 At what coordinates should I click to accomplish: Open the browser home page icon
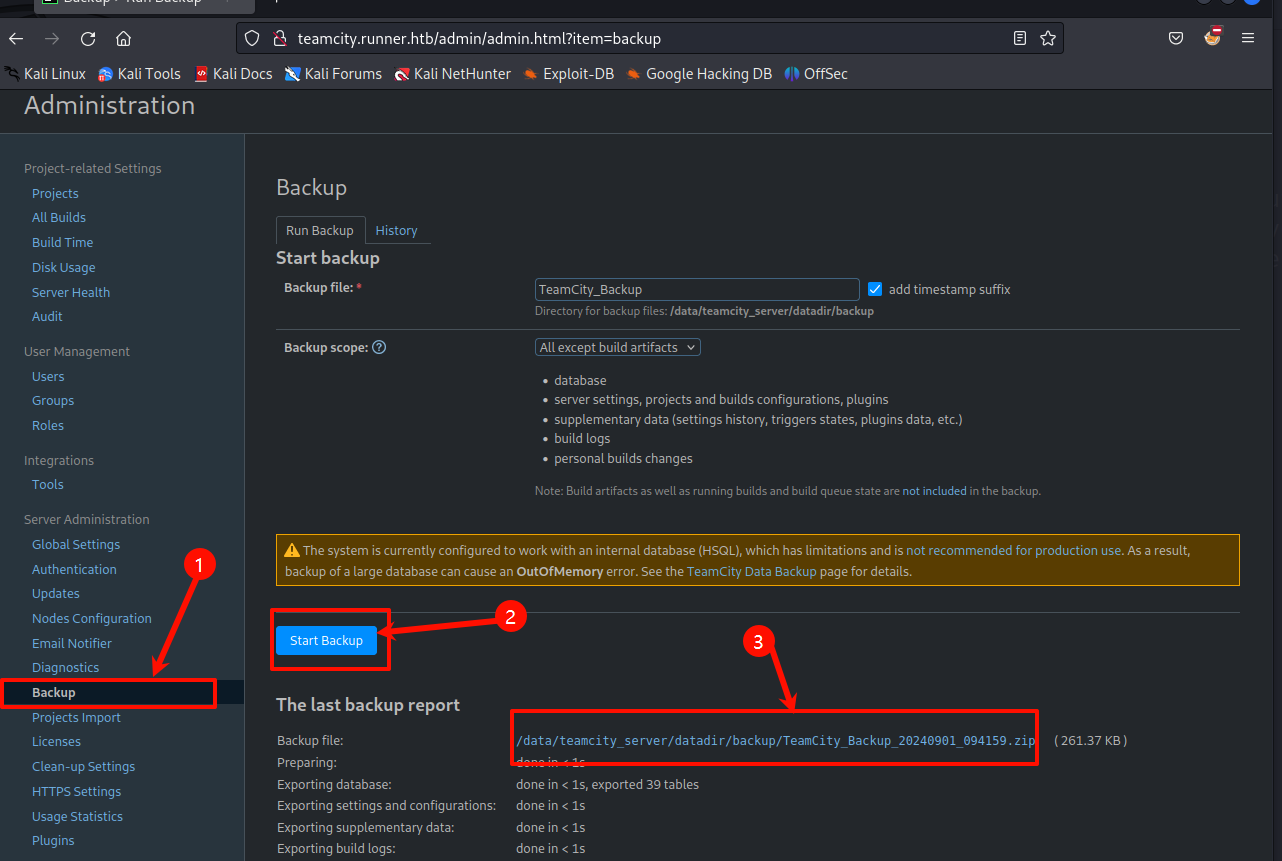(123, 38)
